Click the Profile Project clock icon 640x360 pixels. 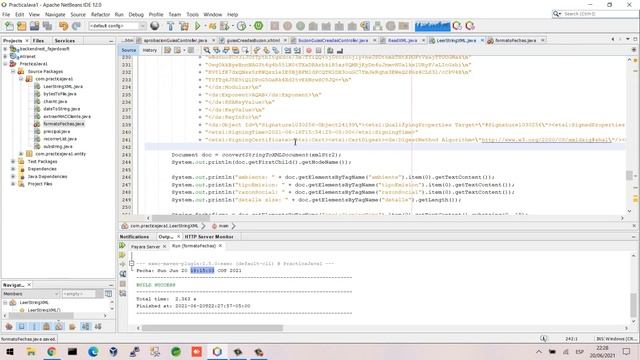click(242, 26)
